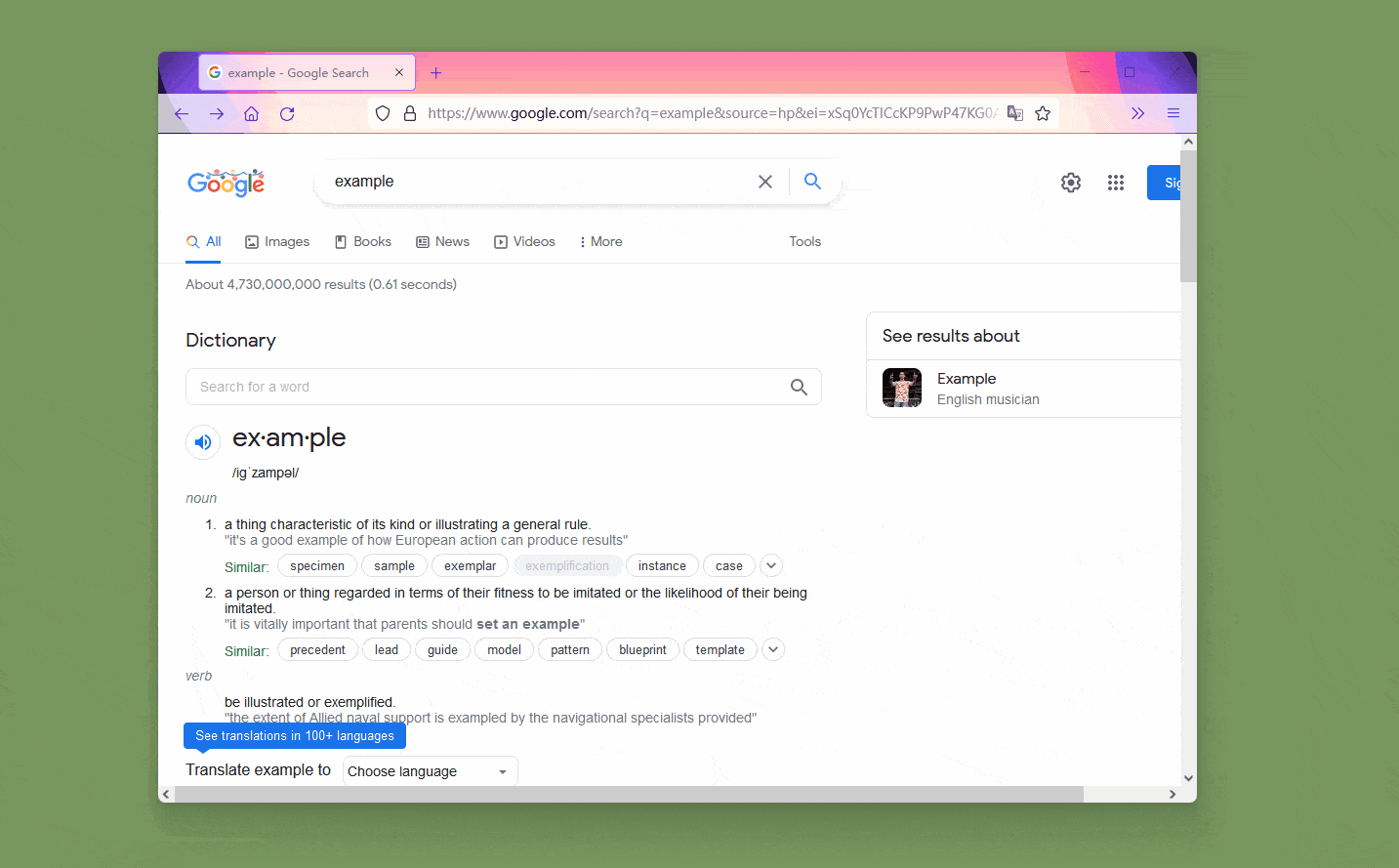Select the synonym 'precedent'
1399x868 pixels.
317,650
